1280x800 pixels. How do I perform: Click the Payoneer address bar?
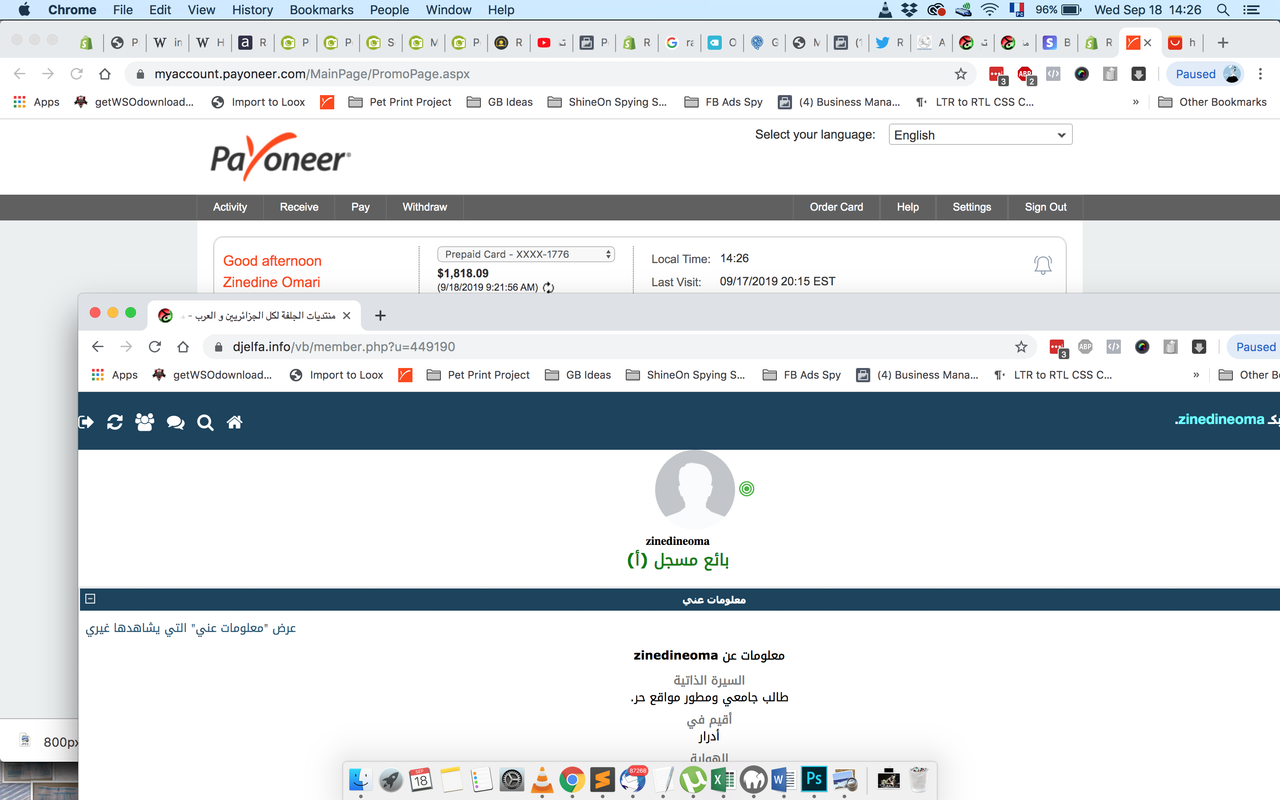[550, 74]
